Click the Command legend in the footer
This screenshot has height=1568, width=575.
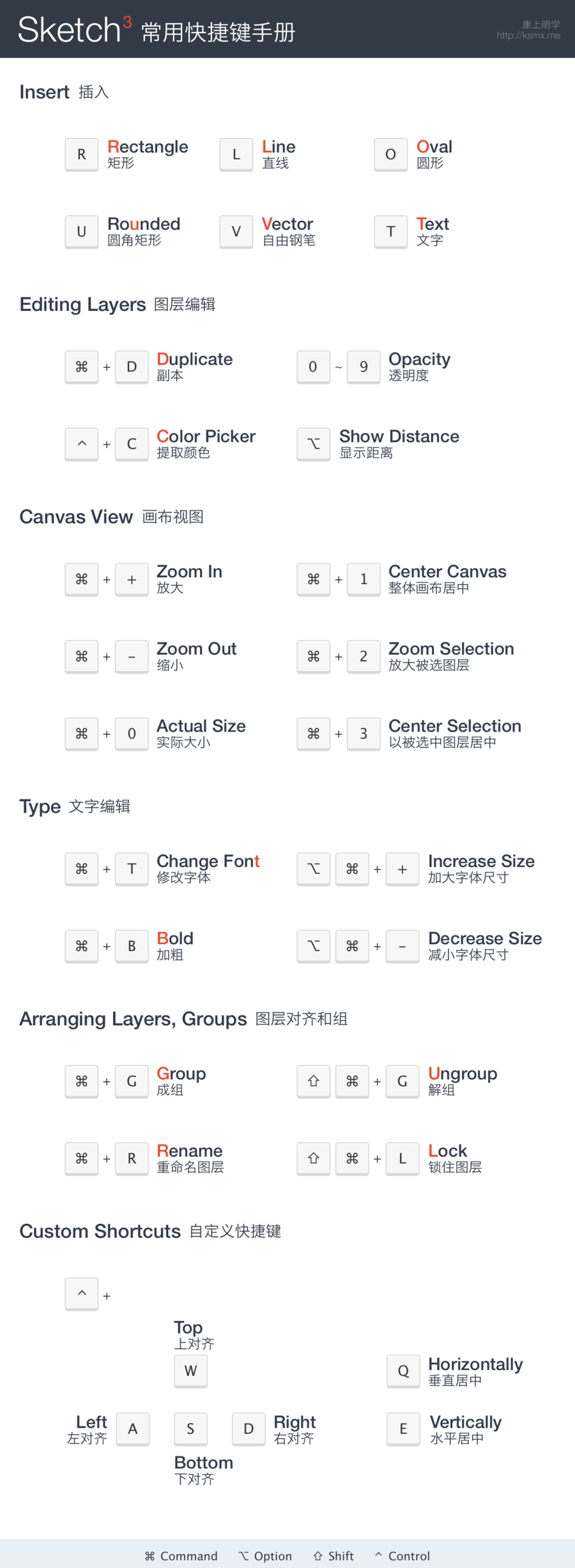pyautogui.click(x=181, y=1556)
